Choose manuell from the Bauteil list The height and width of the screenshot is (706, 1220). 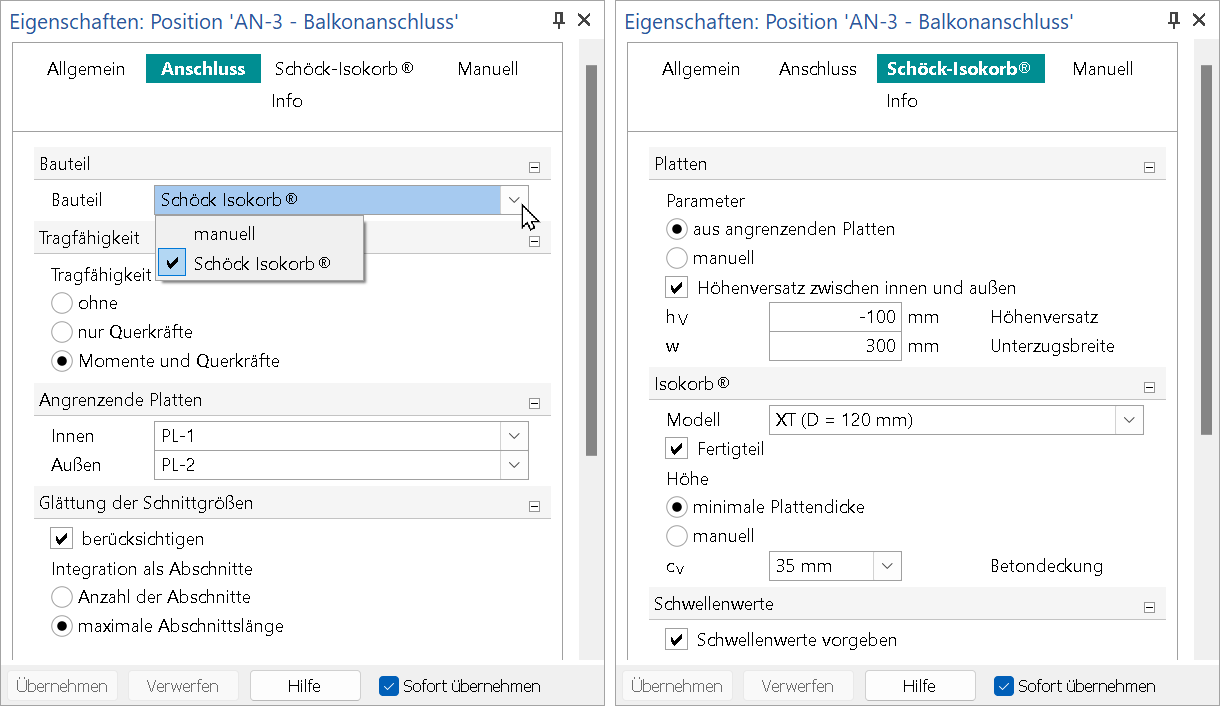click(x=225, y=234)
